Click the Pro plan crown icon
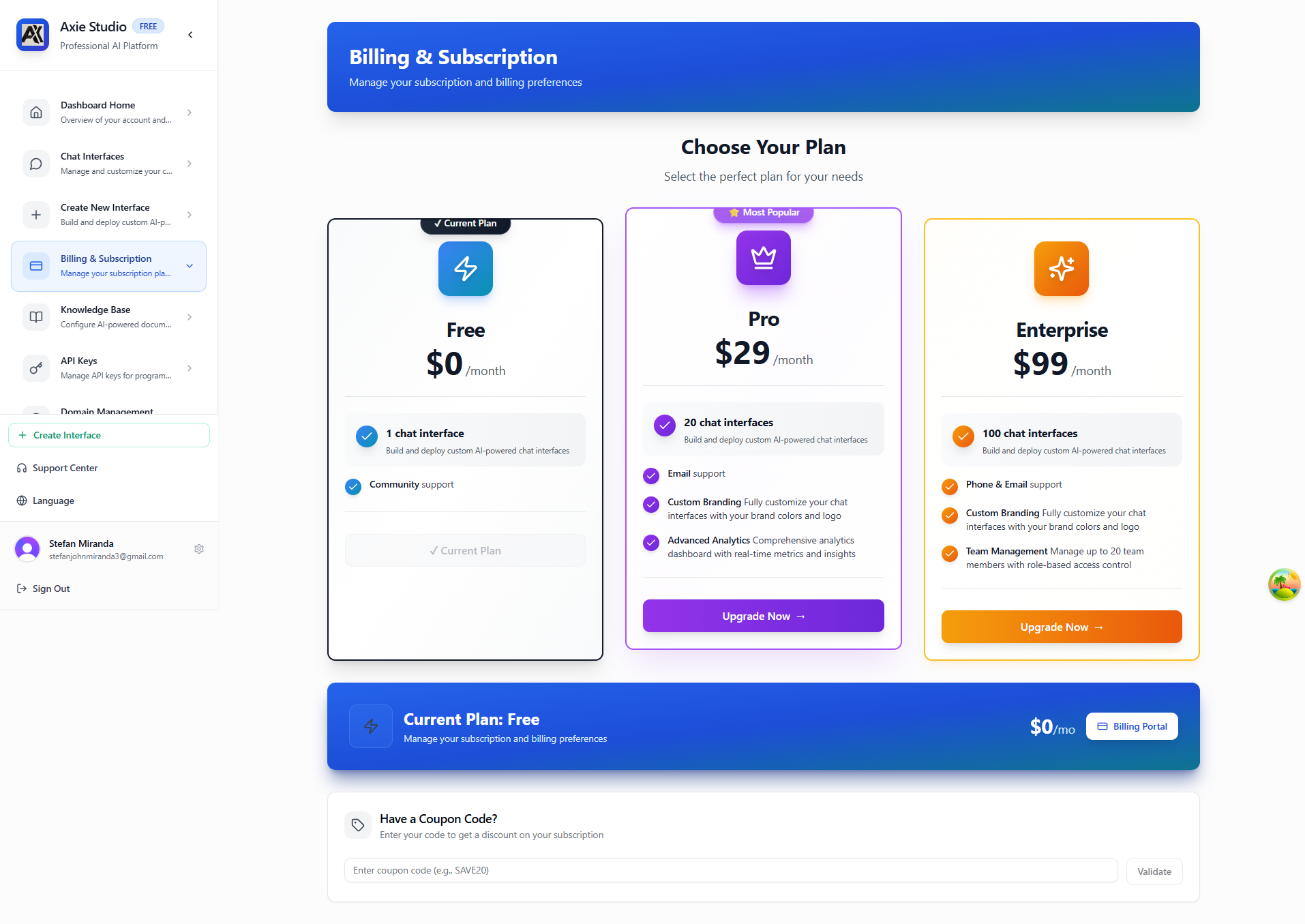 click(763, 258)
